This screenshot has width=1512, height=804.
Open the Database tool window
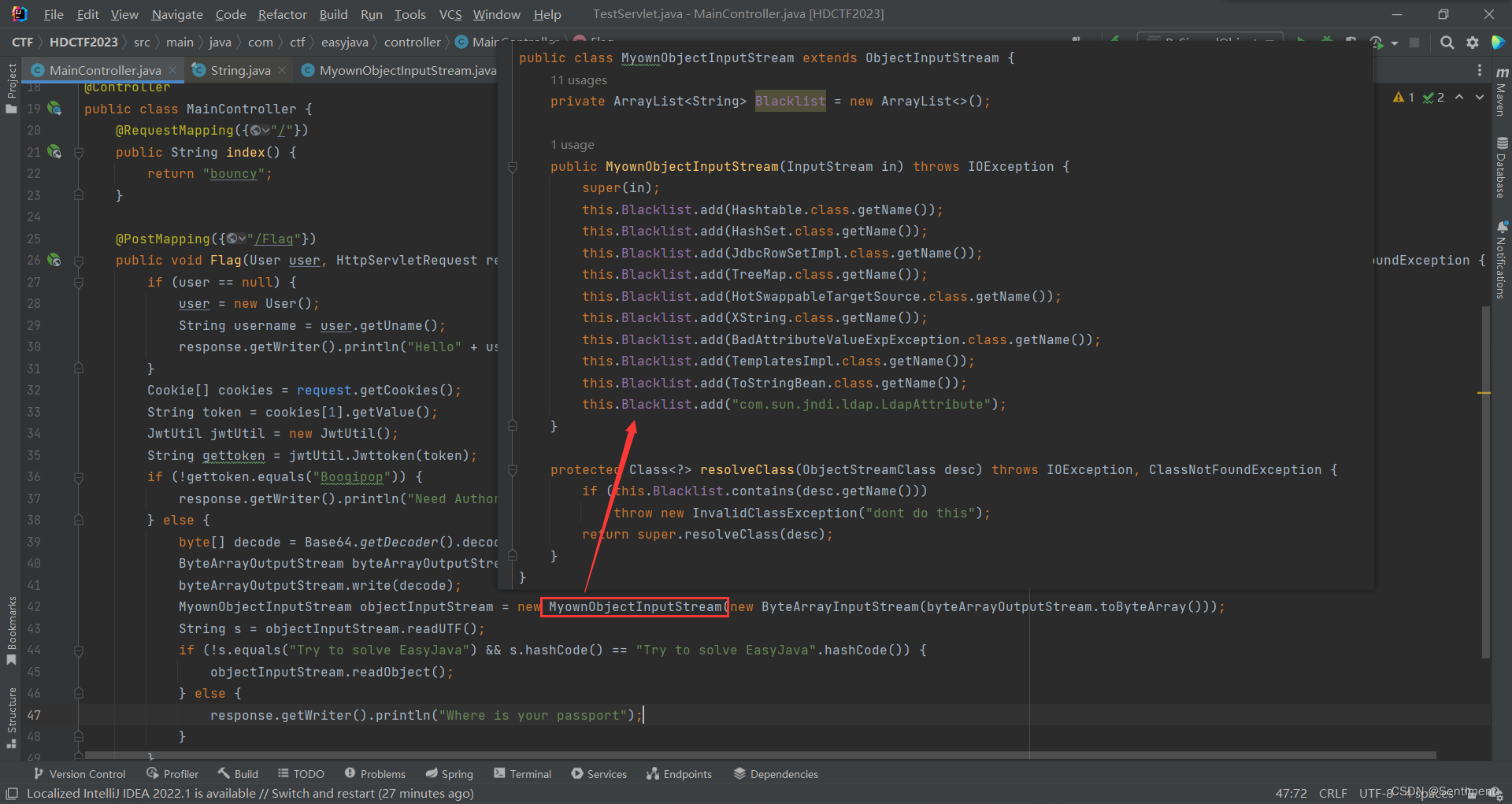pos(1502,168)
